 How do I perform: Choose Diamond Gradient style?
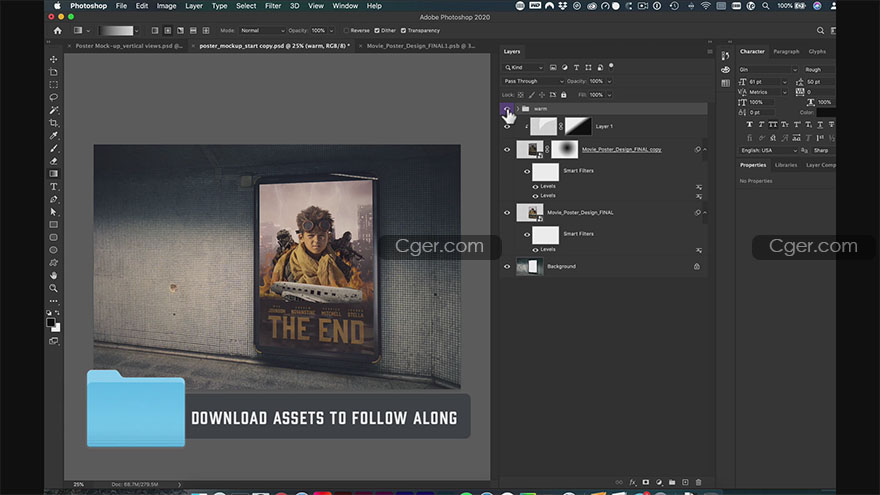(x=206, y=30)
